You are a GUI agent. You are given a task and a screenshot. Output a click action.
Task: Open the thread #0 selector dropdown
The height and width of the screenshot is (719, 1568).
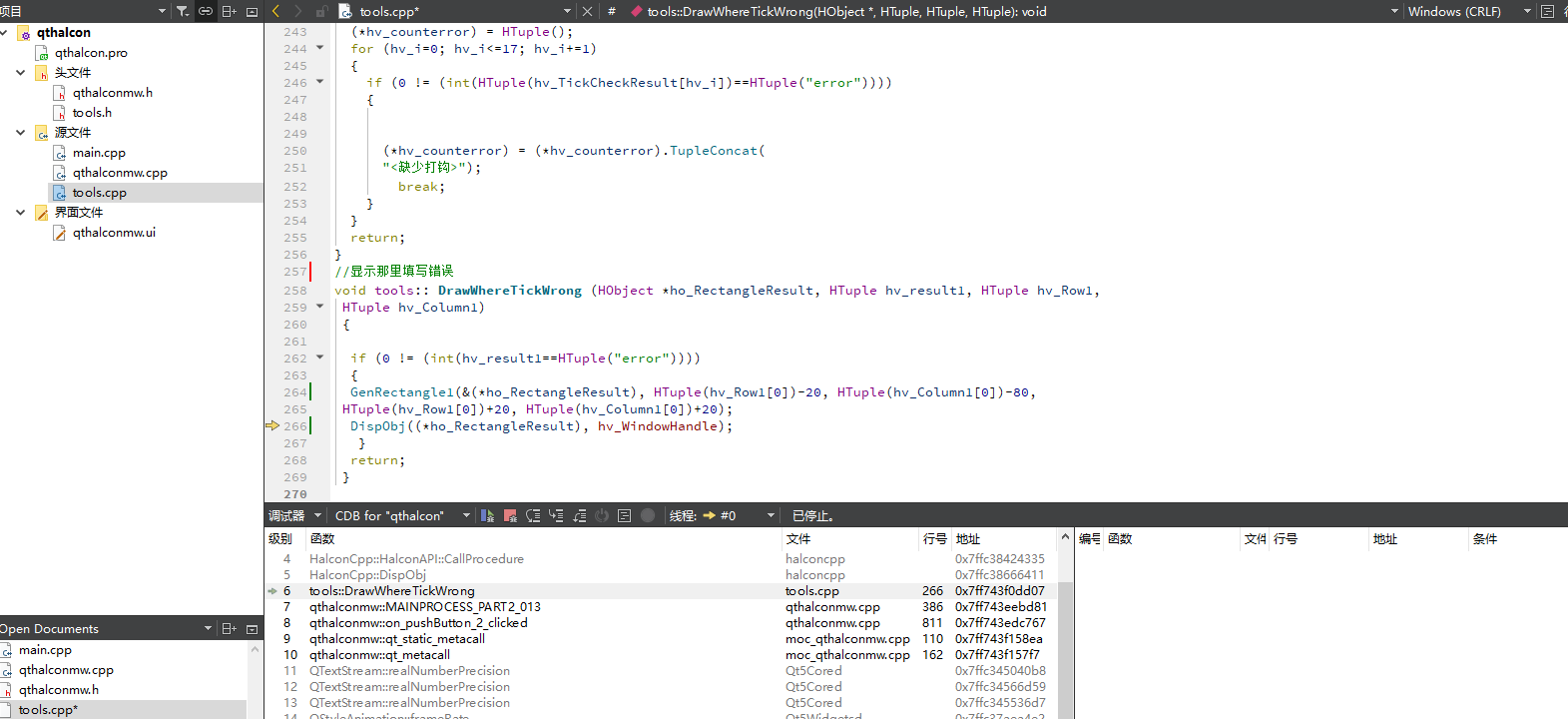(x=739, y=515)
